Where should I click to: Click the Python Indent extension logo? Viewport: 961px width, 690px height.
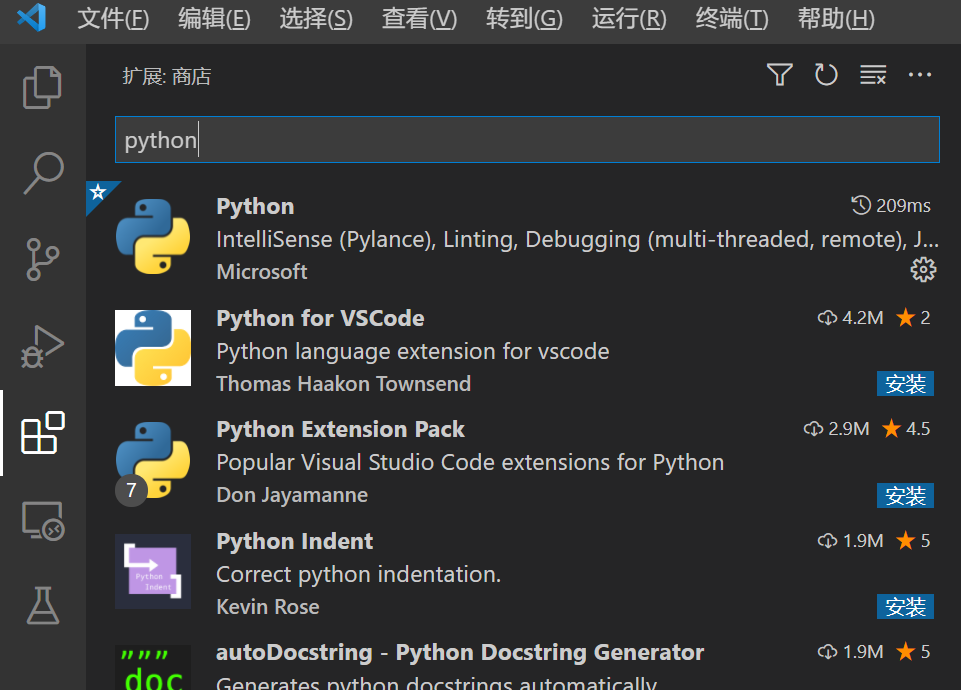[x=153, y=571]
